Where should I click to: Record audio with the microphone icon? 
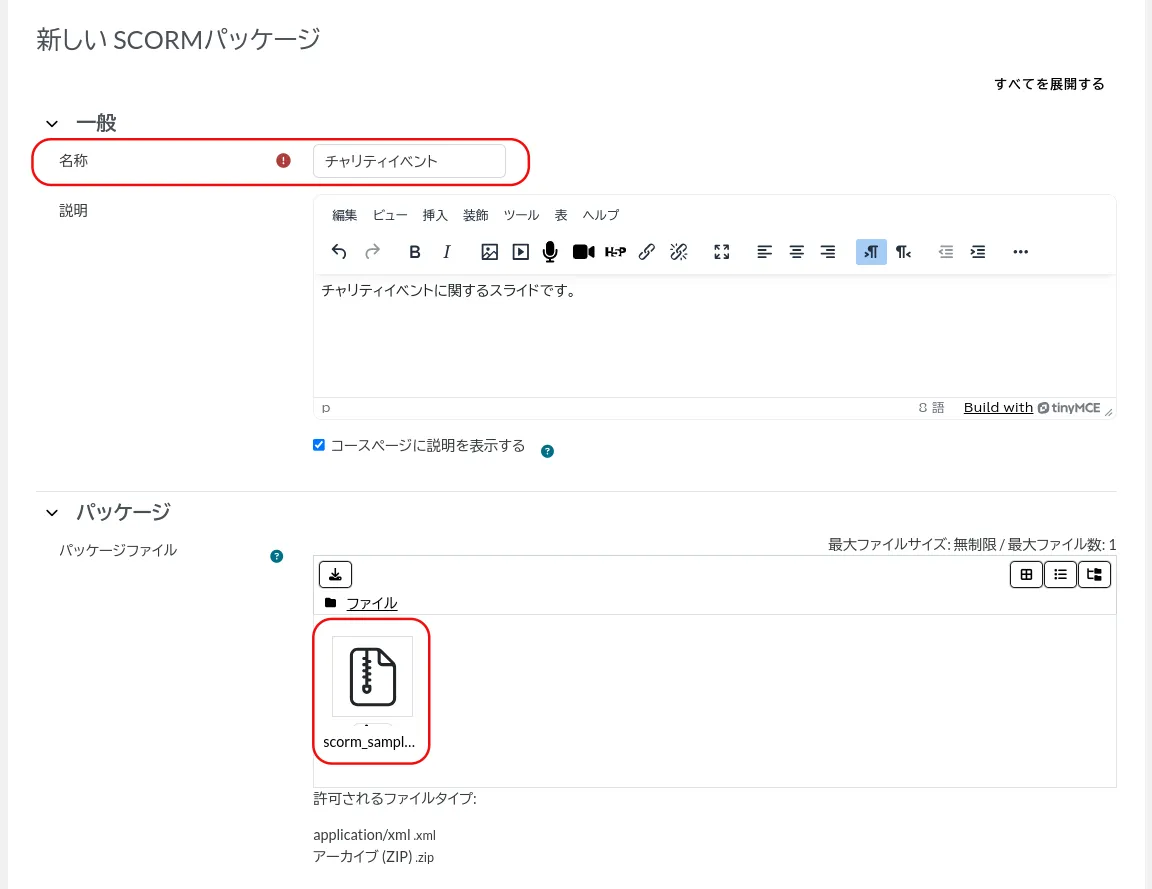[550, 252]
